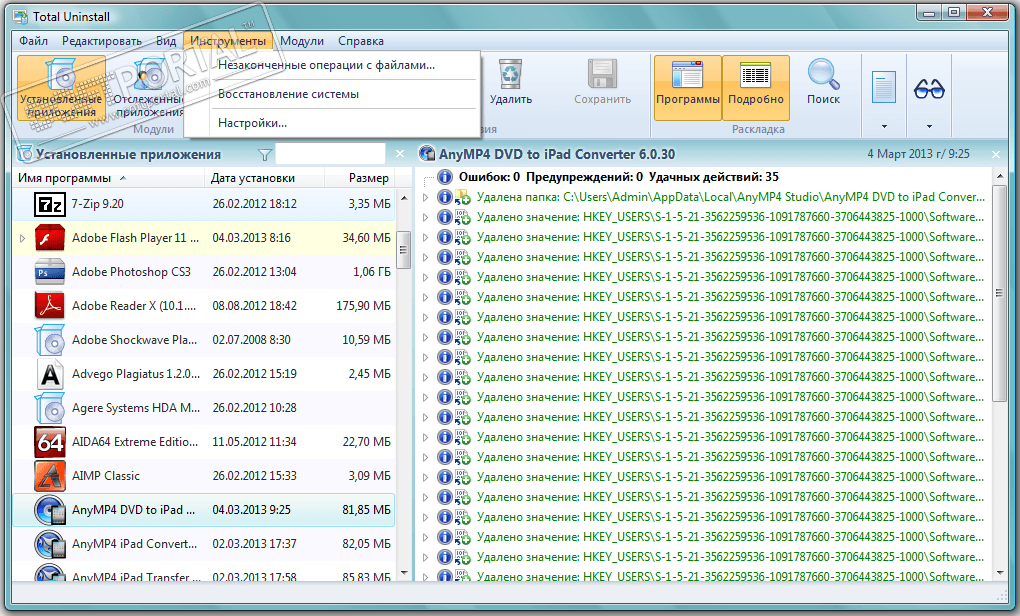Select Восстановление системы menu entry
1020x616 pixels.
tap(288, 94)
